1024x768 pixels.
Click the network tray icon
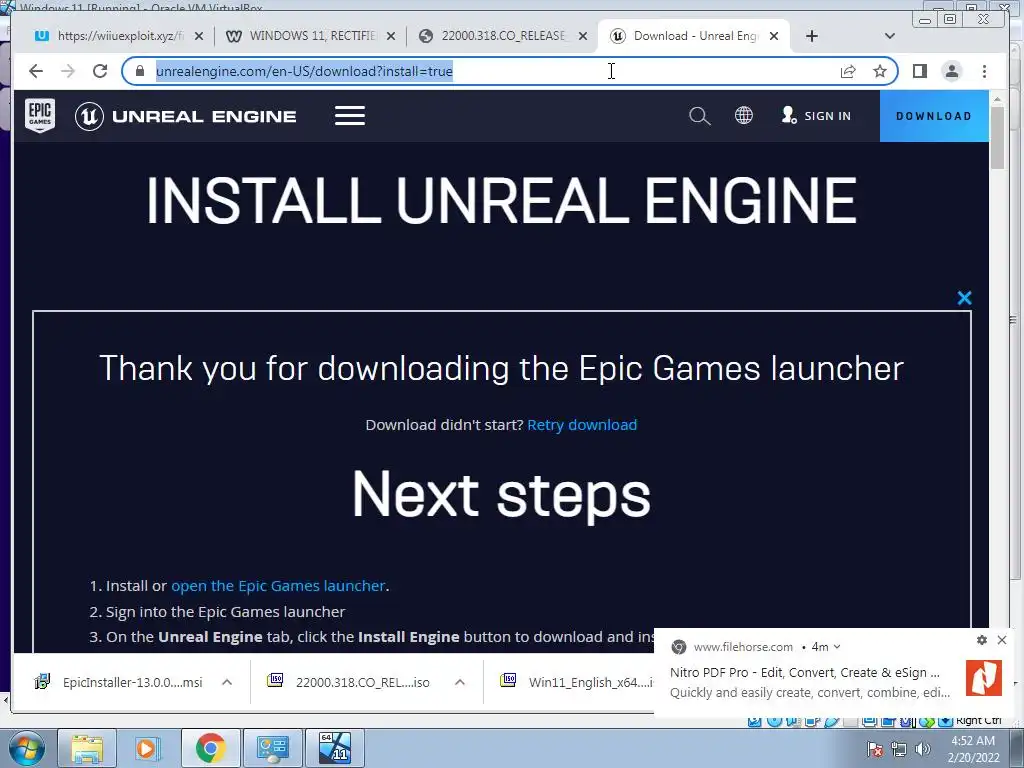click(x=899, y=749)
